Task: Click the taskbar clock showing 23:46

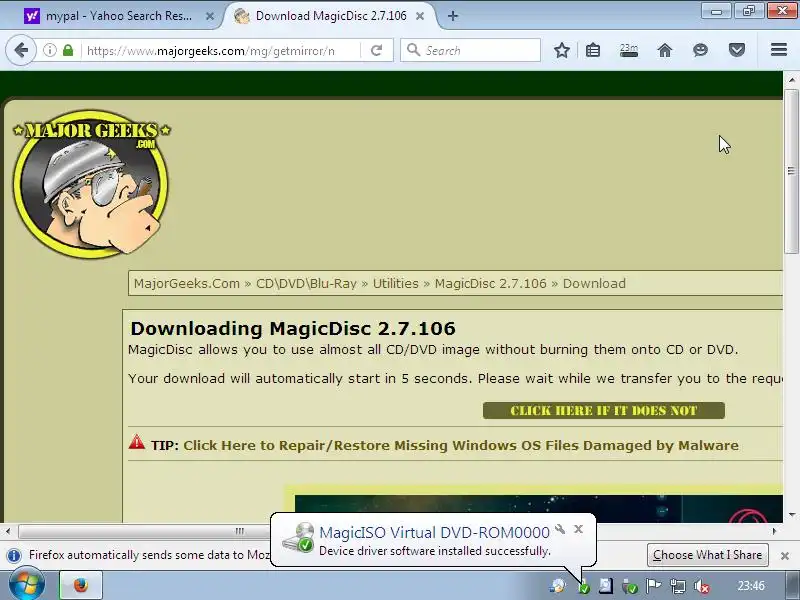Action: click(x=751, y=586)
